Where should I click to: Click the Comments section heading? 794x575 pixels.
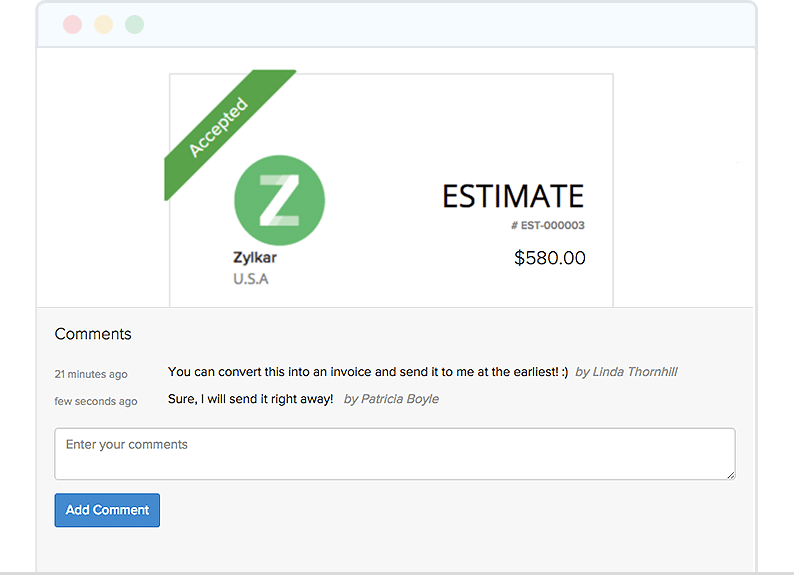[x=93, y=334]
